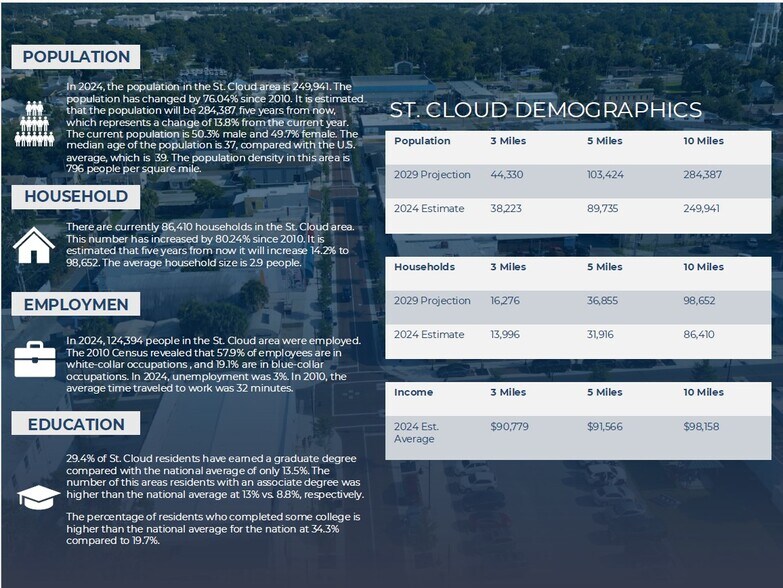
Task: Select the EMPLOYMEN heading label
Action: click(76, 305)
